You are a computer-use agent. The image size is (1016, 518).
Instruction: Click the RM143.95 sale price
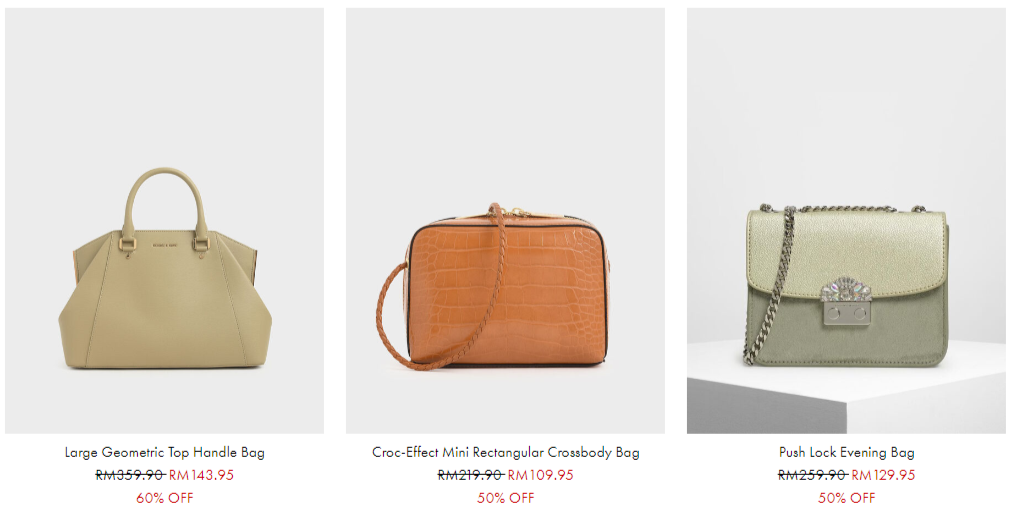coord(202,475)
